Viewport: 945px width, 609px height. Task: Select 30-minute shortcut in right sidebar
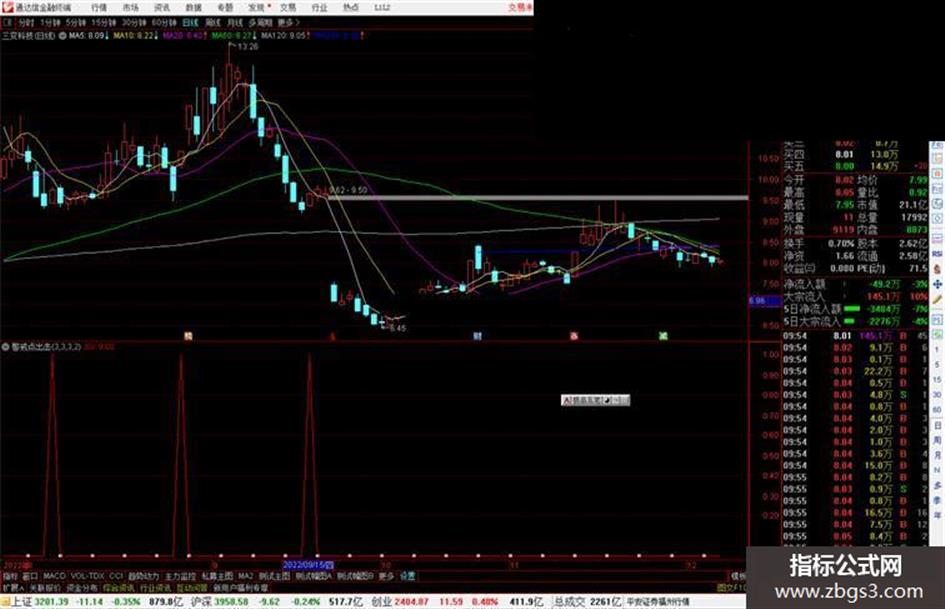click(x=937, y=395)
